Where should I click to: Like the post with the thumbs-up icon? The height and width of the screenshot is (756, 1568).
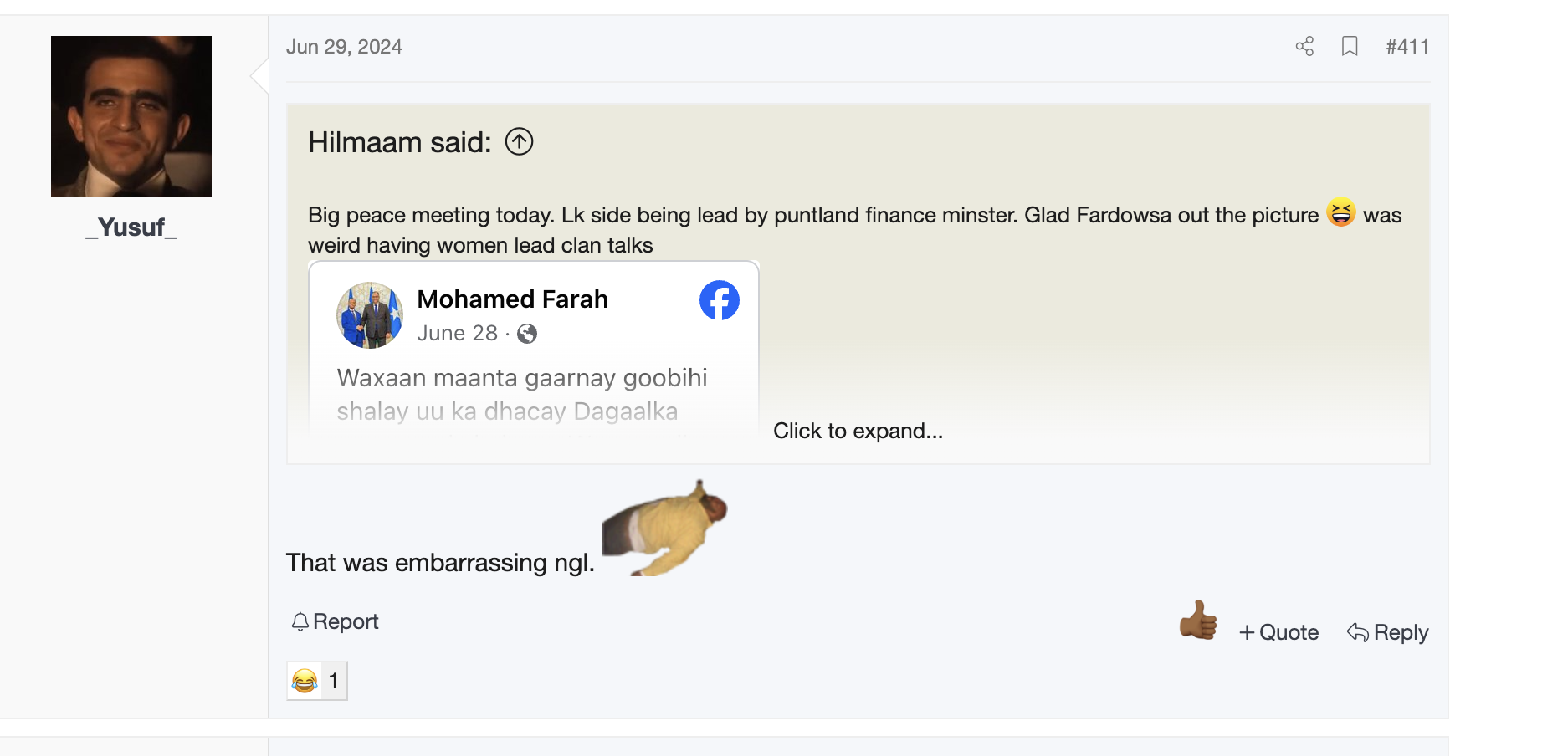[x=1198, y=621]
